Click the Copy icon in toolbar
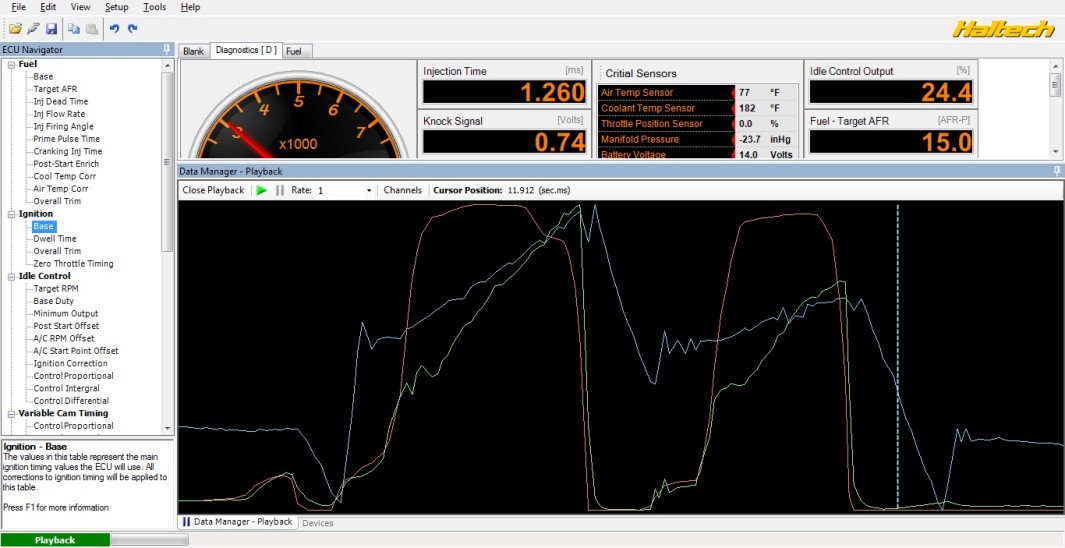Screen dimensions: 1065x548 pos(76,29)
